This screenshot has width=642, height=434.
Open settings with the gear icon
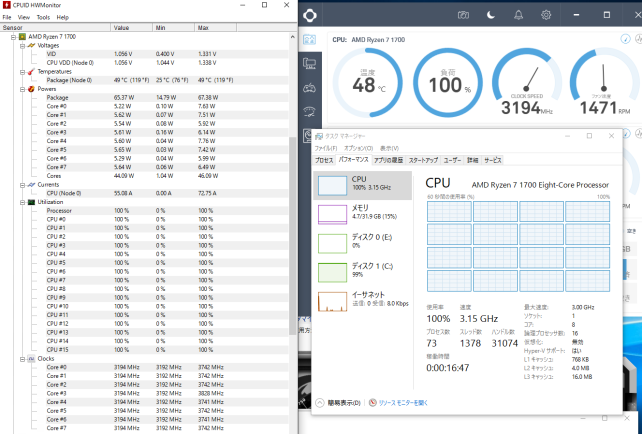click(545, 16)
